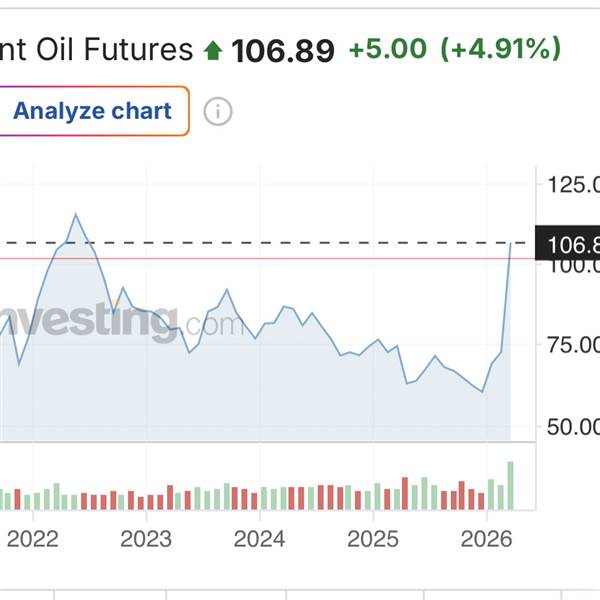Viewport: 600px width, 600px height.
Task: Click the 2026 time axis label
Action: pos(486,539)
